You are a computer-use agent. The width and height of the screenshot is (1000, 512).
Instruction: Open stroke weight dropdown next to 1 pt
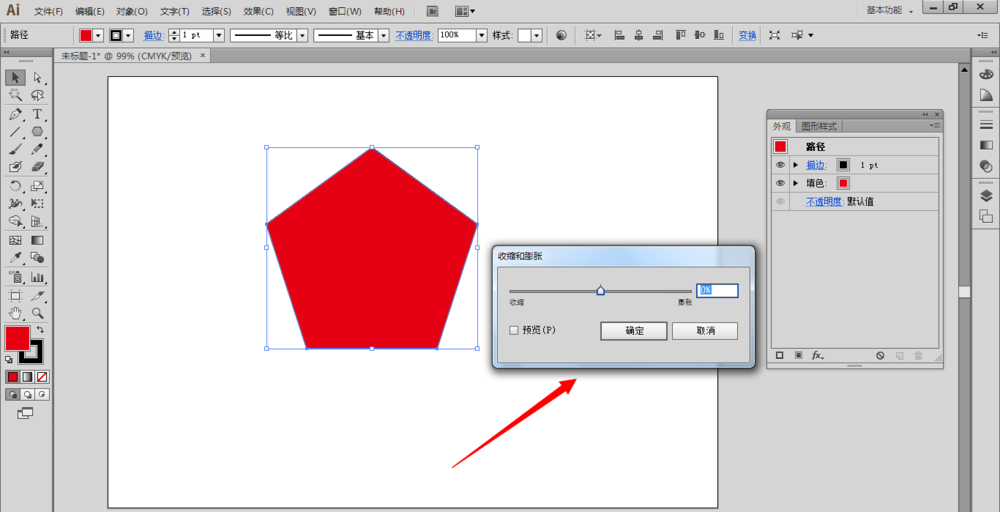click(x=219, y=36)
